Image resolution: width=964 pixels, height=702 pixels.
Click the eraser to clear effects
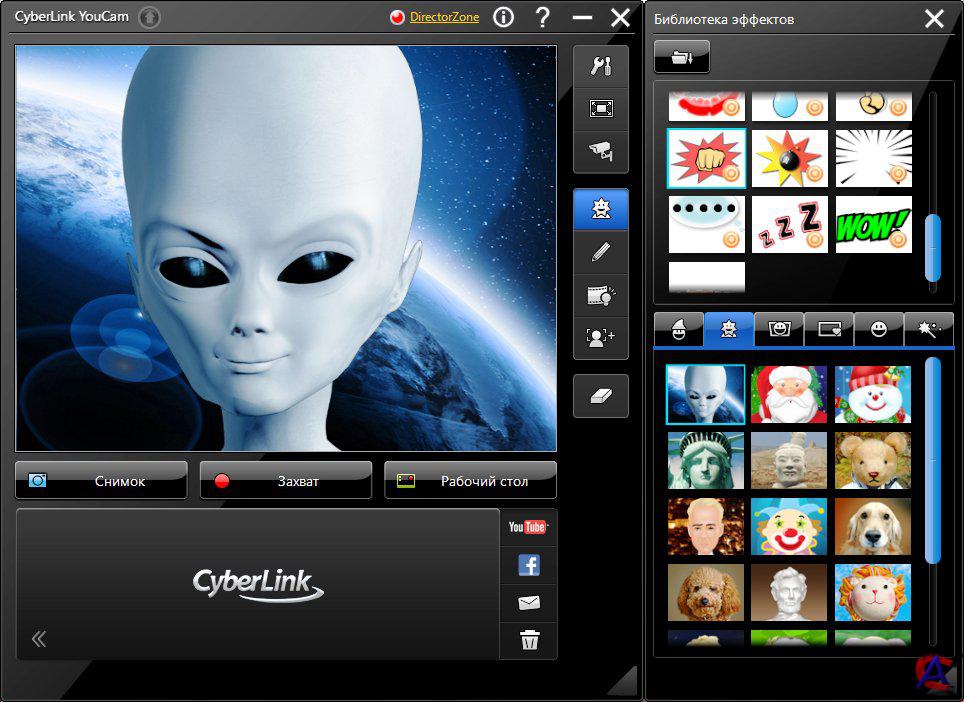tap(601, 396)
